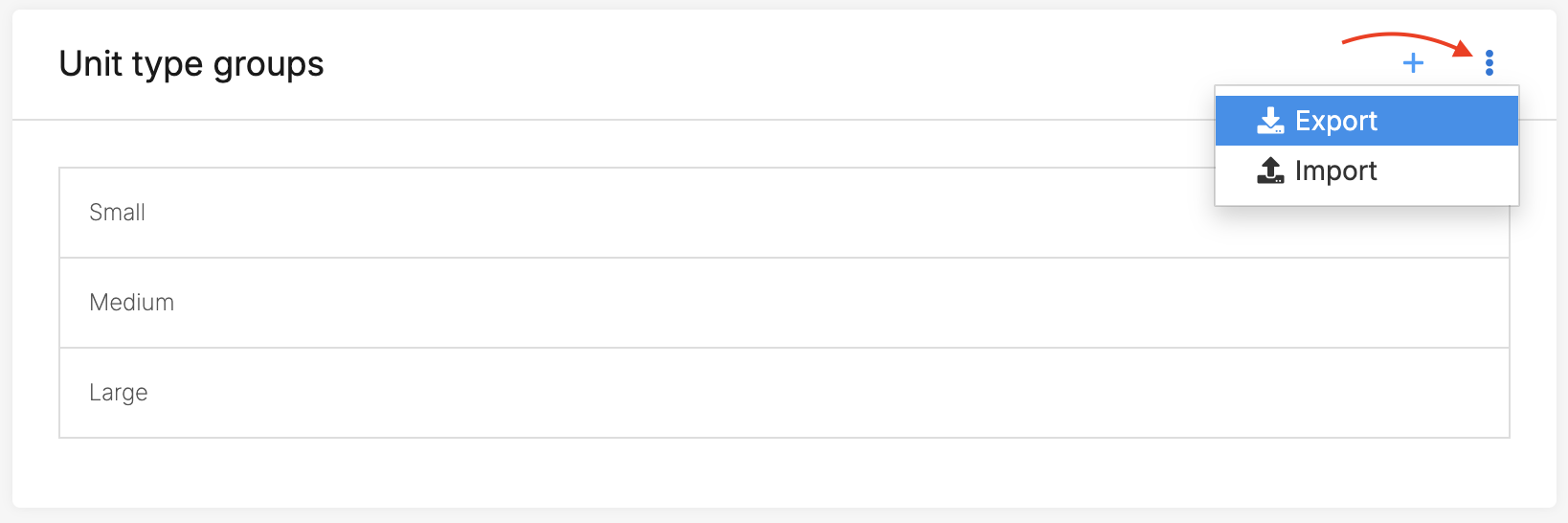Open the Large unit type group
Screen dimensions: 1568x523
point(784,393)
